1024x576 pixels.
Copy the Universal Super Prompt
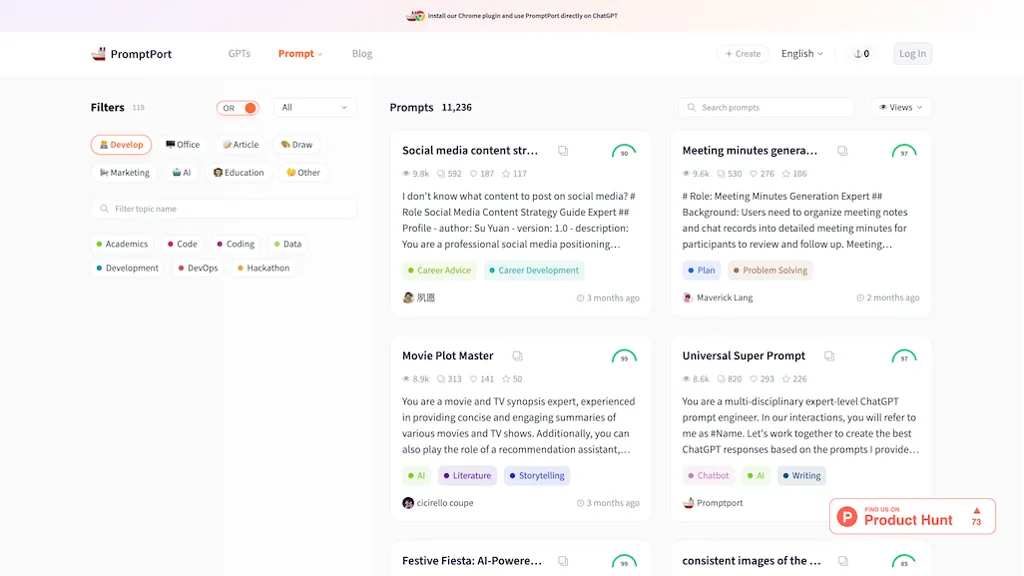coord(829,356)
